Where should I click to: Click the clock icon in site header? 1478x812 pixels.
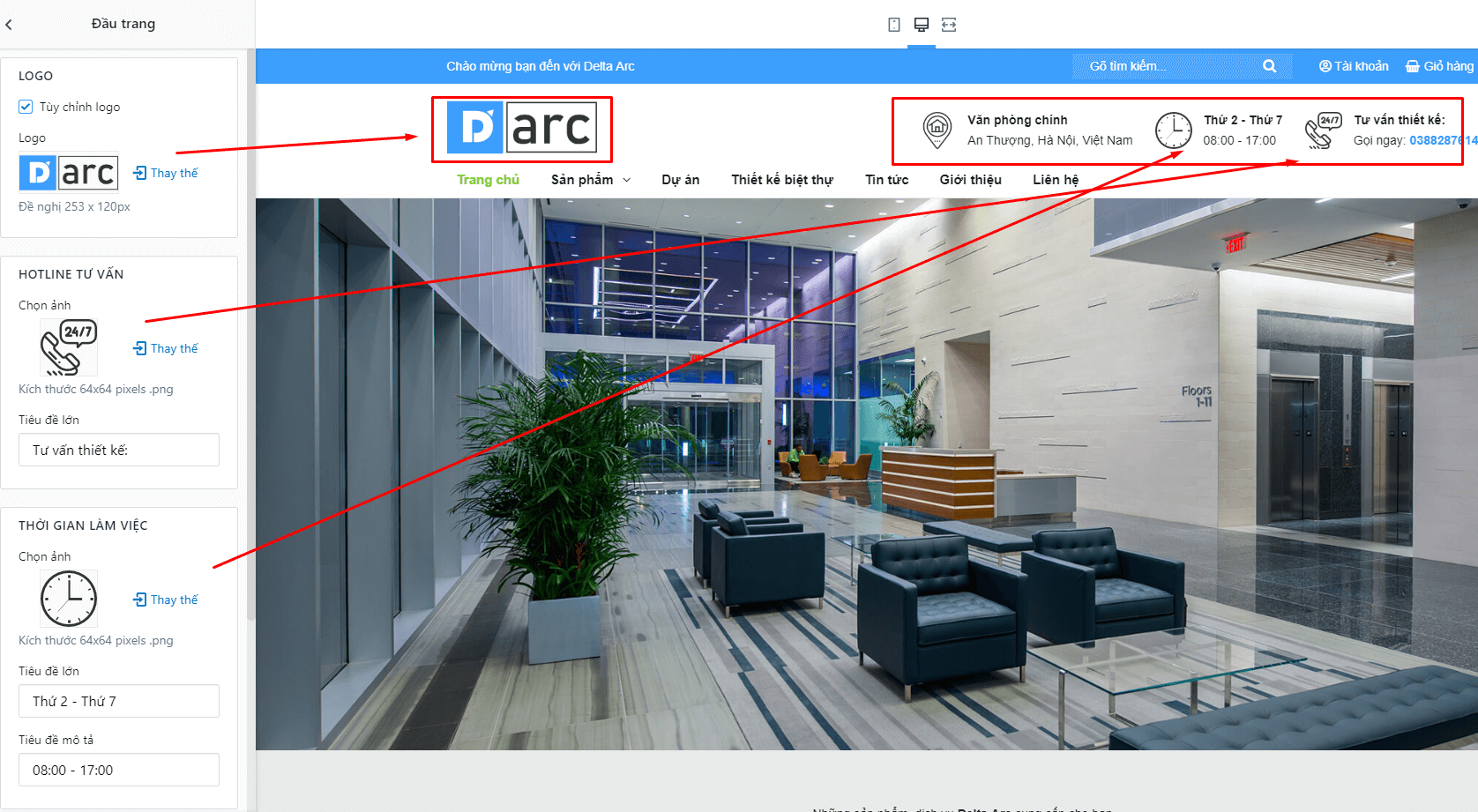tap(1174, 130)
